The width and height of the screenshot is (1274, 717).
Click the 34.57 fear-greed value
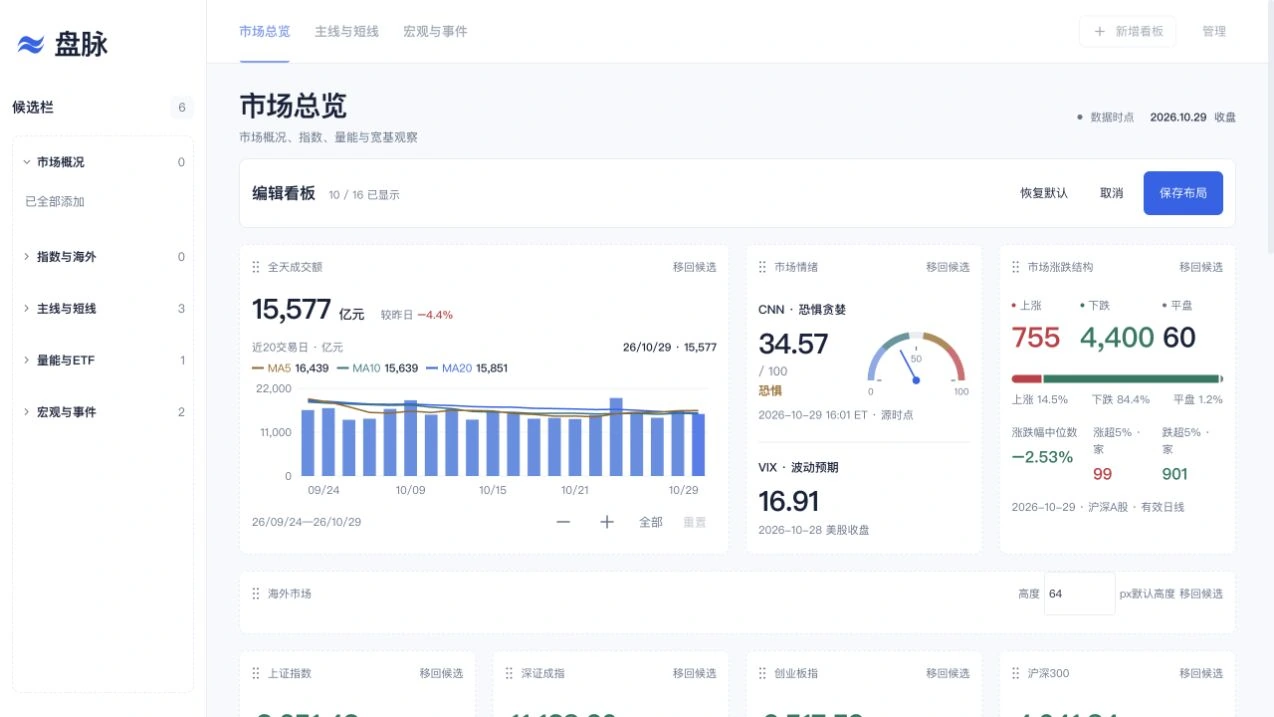tap(793, 344)
